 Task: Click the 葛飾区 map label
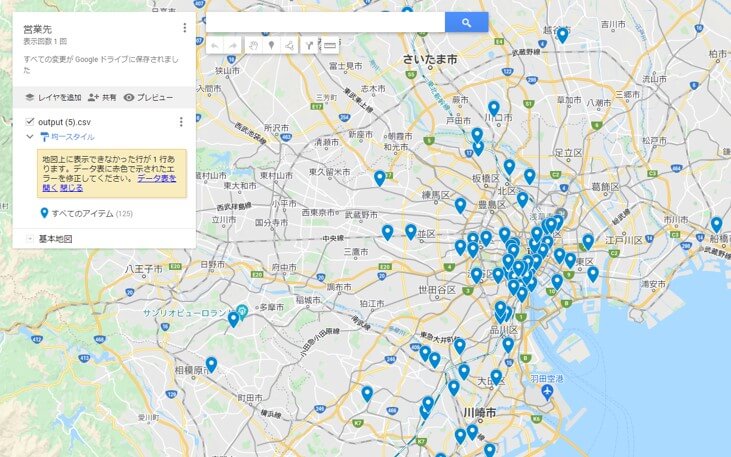pyautogui.click(x=606, y=187)
